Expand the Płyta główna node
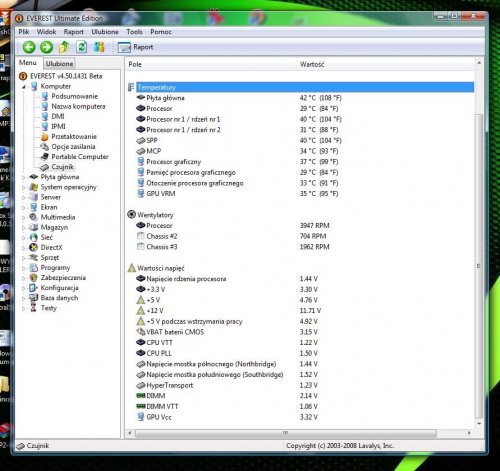The height and width of the screenshot is (471, 500). pos(24,178)
